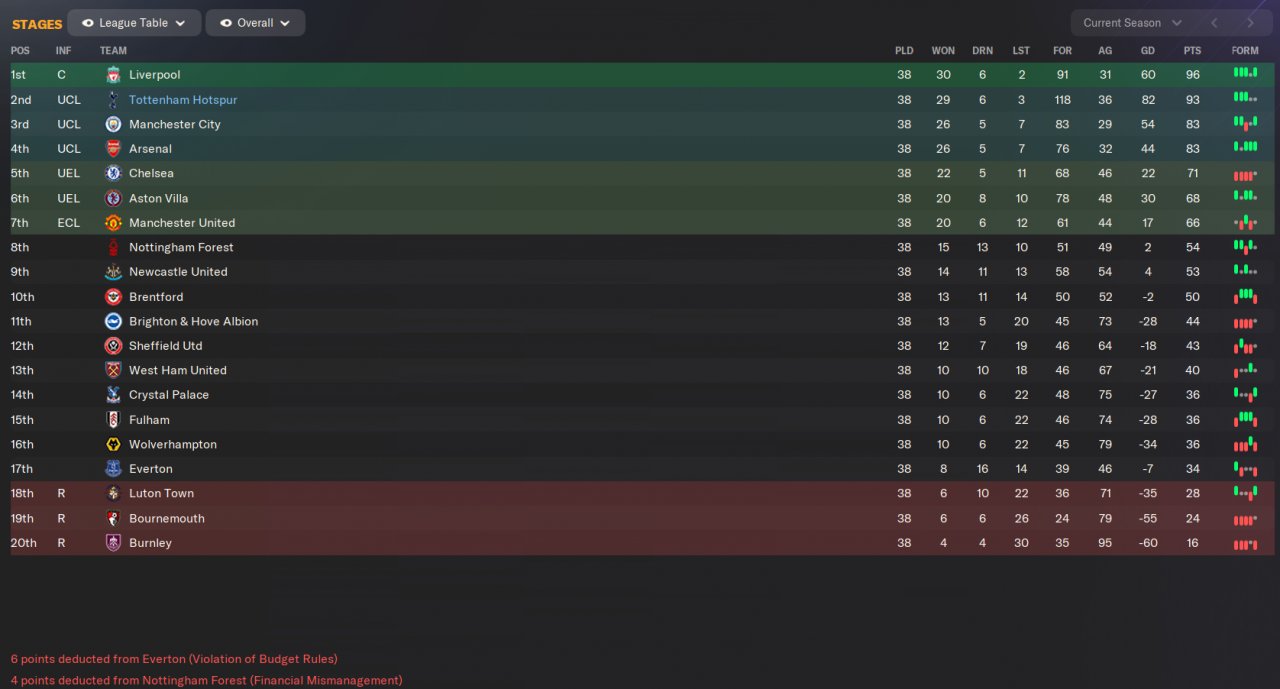Click the Liverpool club crest icon
Viewport: 1280px width, 689px height.
(x=113, y=75)
